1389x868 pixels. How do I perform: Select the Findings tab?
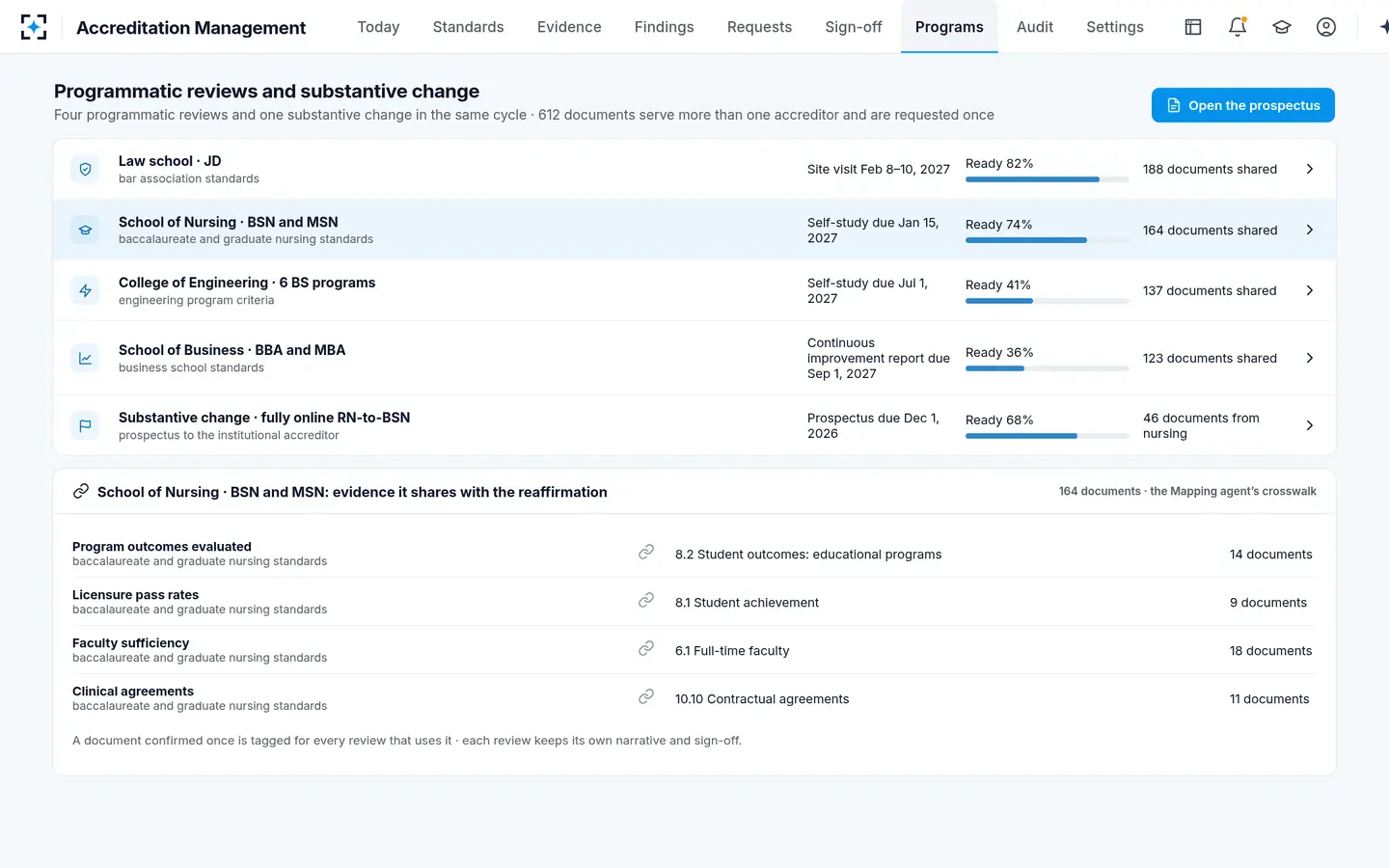pyautogui.click(x=664, y=27)
